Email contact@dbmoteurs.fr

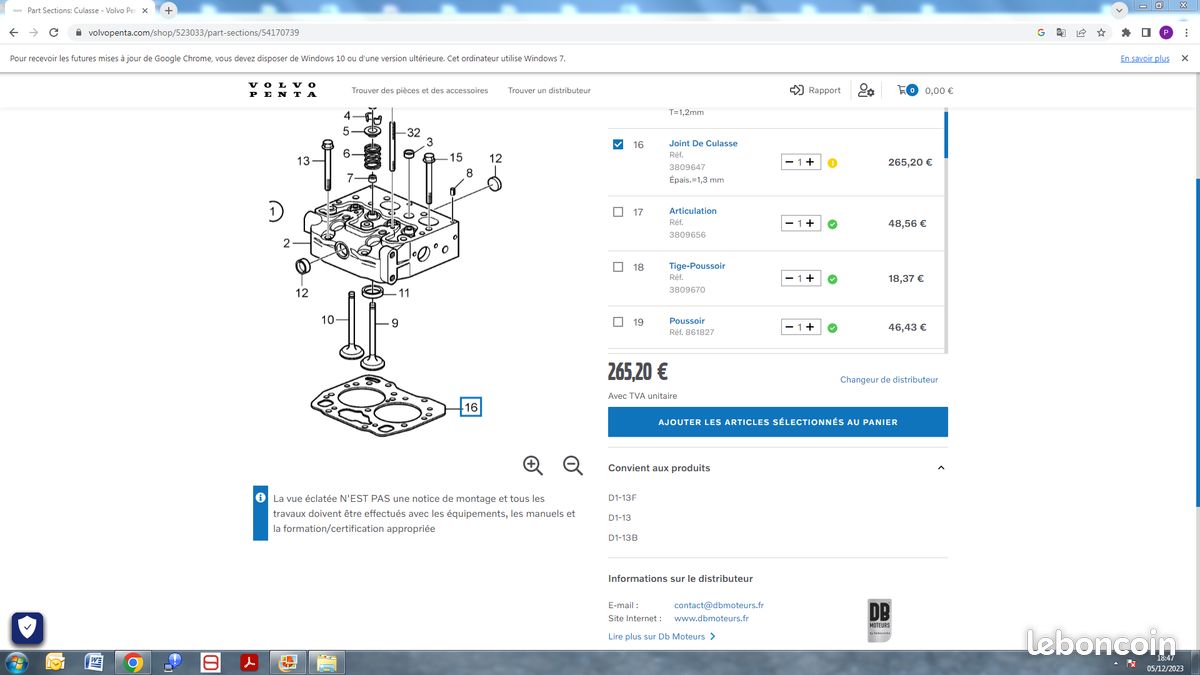pyautogui.click(x=719, y=605)
